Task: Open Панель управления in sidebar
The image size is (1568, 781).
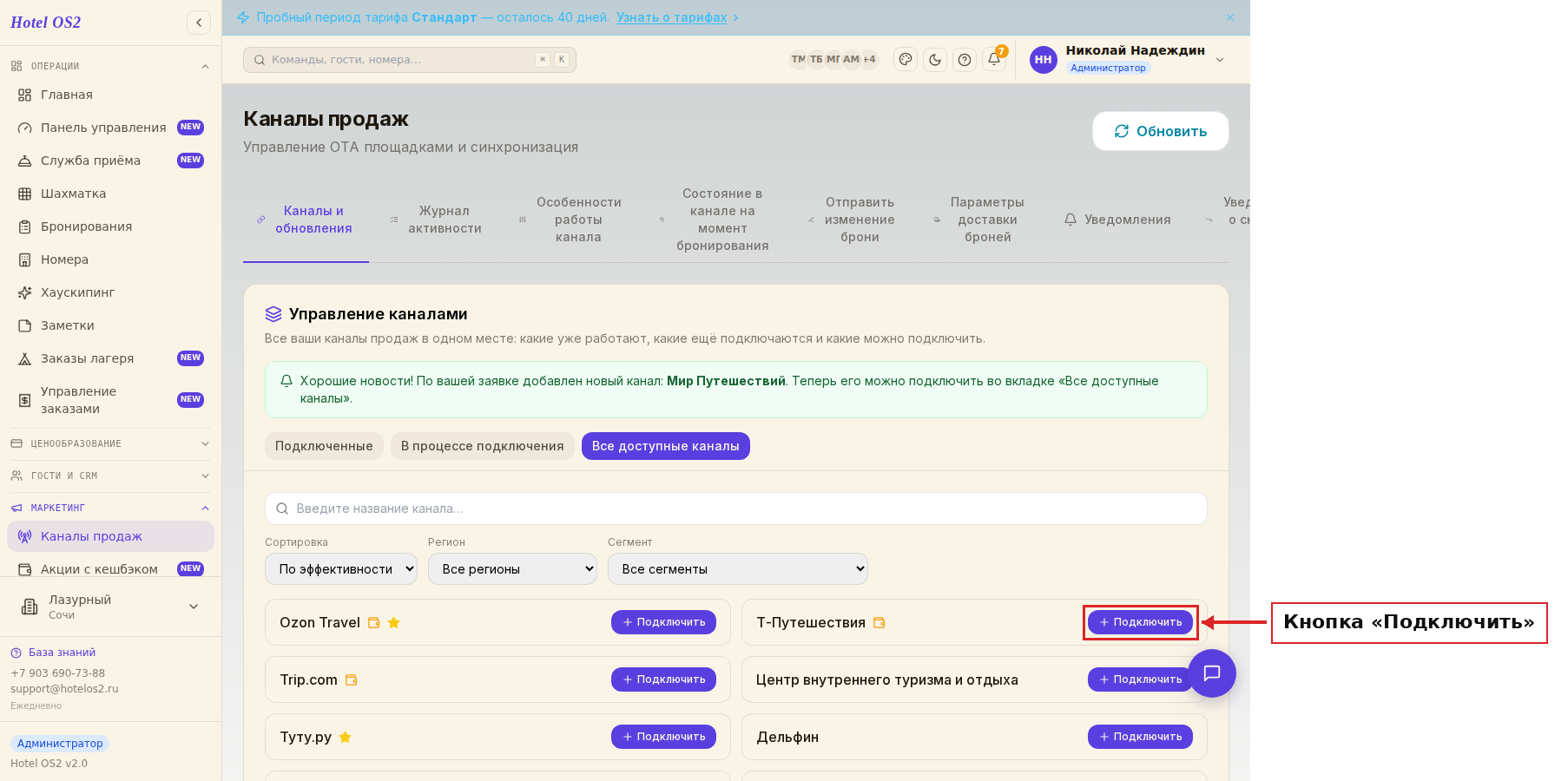Action: click(x=110, y=128)
